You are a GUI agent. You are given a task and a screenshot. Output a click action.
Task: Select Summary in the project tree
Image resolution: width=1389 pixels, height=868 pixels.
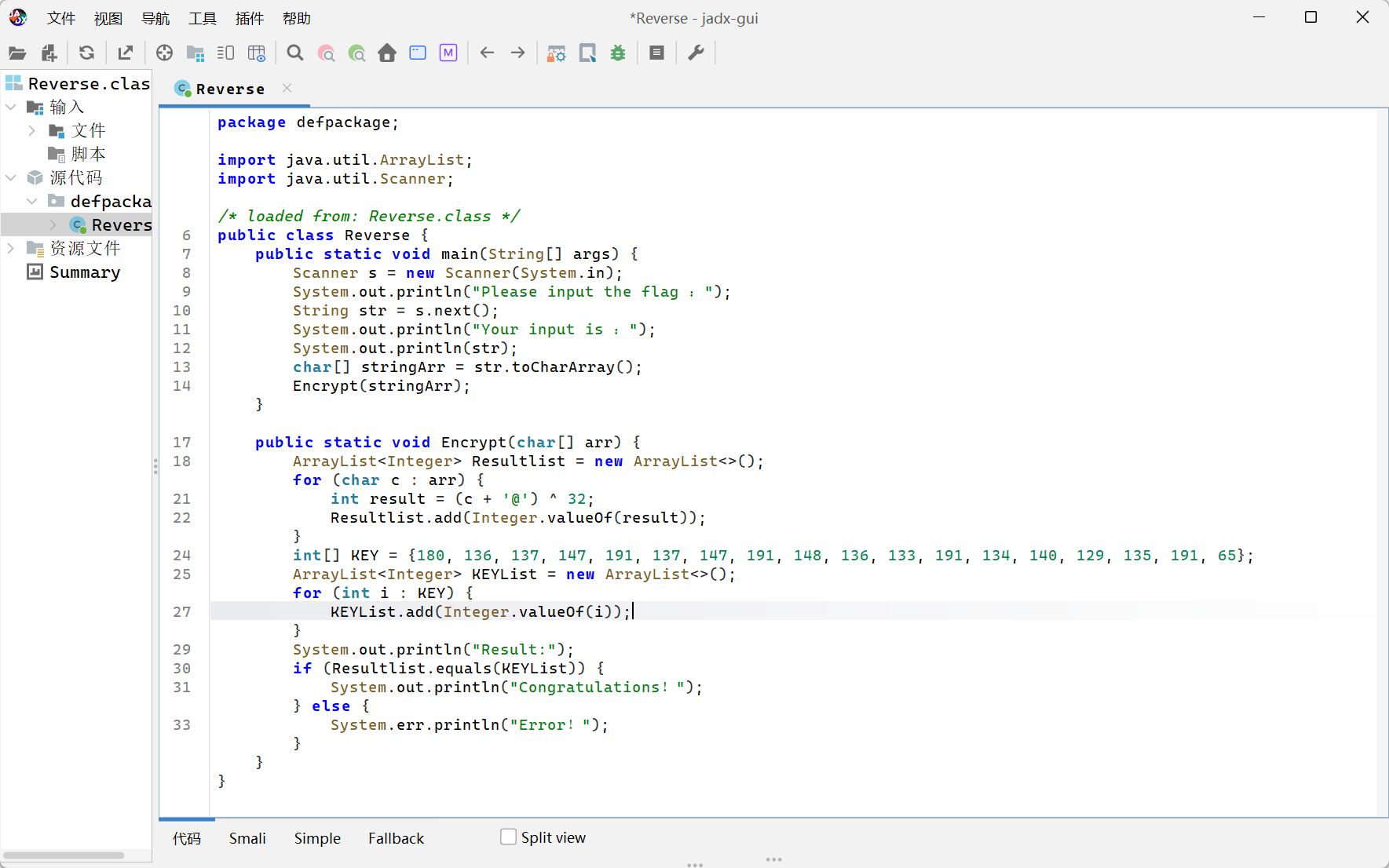click(x=84, y=272)
